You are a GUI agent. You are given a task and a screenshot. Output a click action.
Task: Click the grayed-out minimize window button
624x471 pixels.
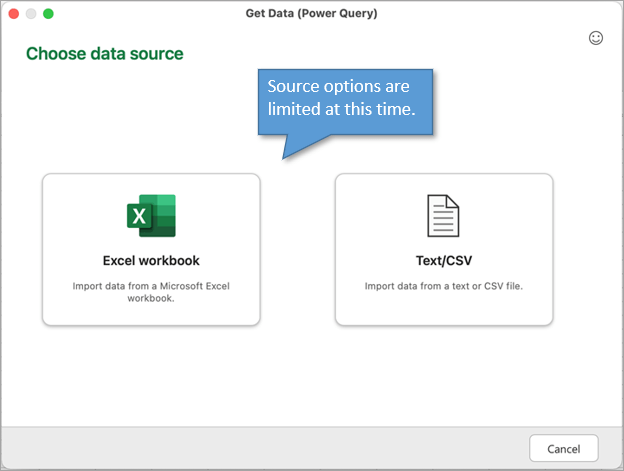click(x=31, y=14)
